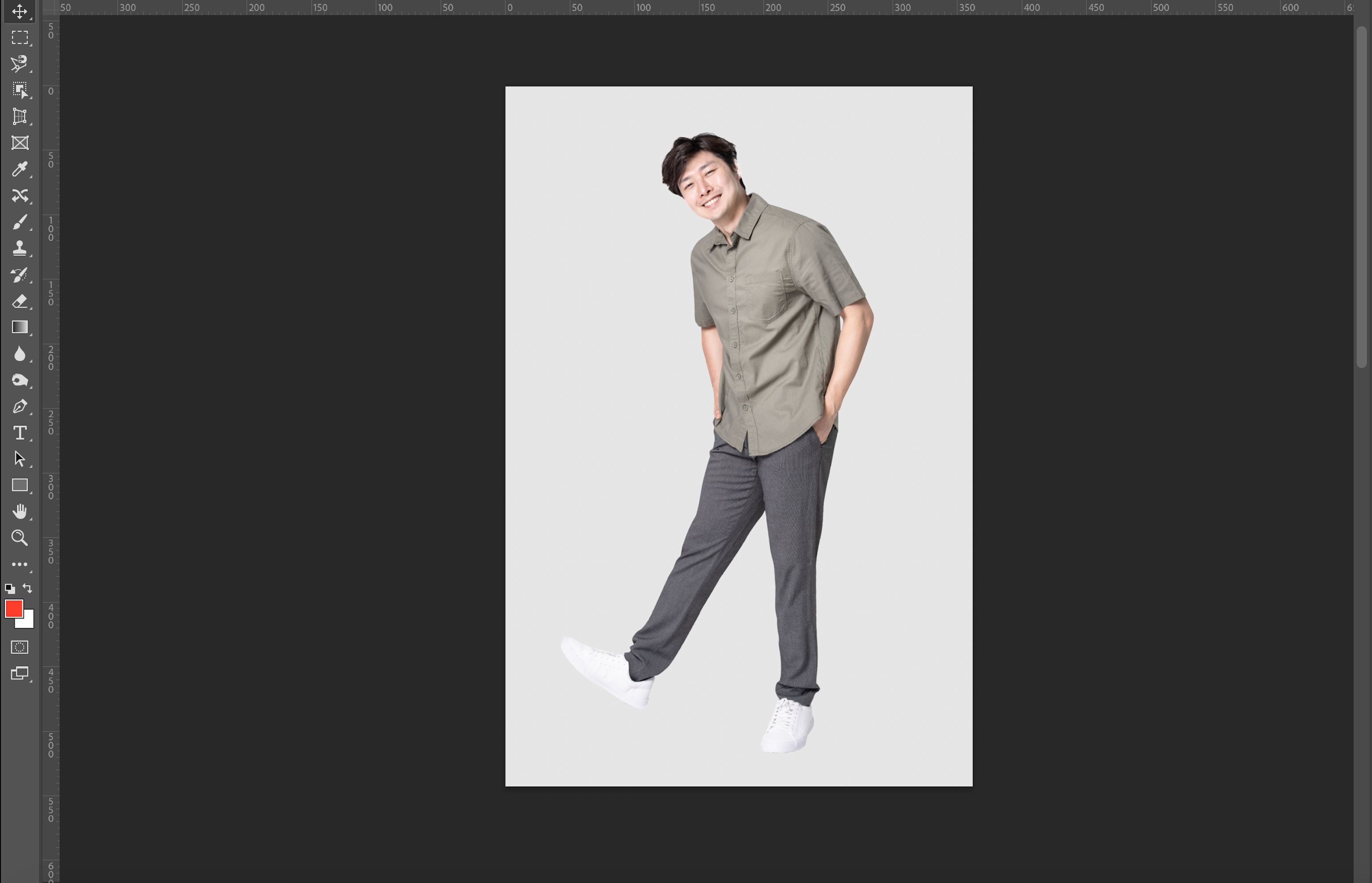The image size is (1372, 883).
Task: Activate the Zoom magnifier tool
Action: click(x=20, y=538)
